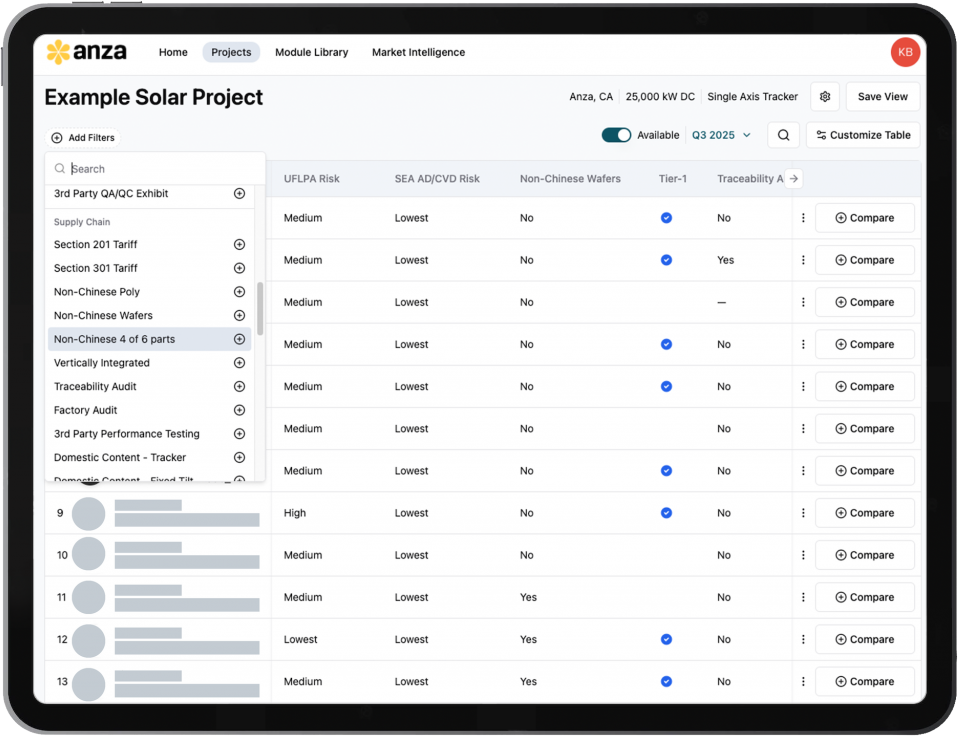Click the KB user avatar

pyautogui.click(x=904, y=52)
